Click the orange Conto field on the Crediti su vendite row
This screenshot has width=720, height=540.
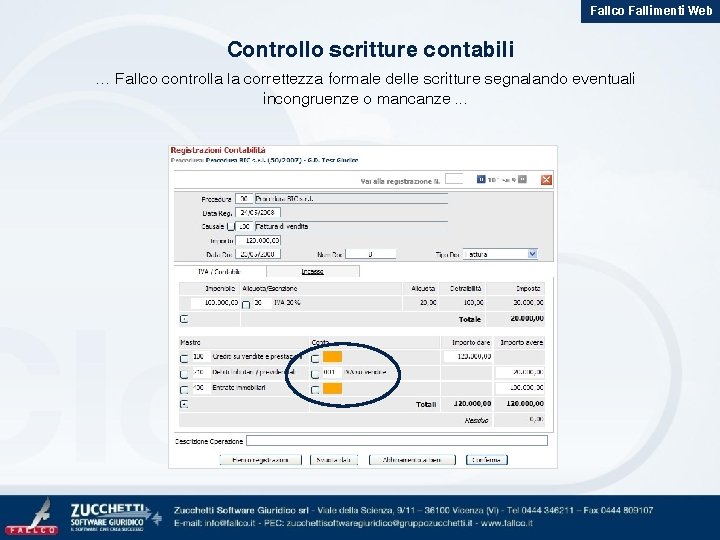(x=332, y=357)
